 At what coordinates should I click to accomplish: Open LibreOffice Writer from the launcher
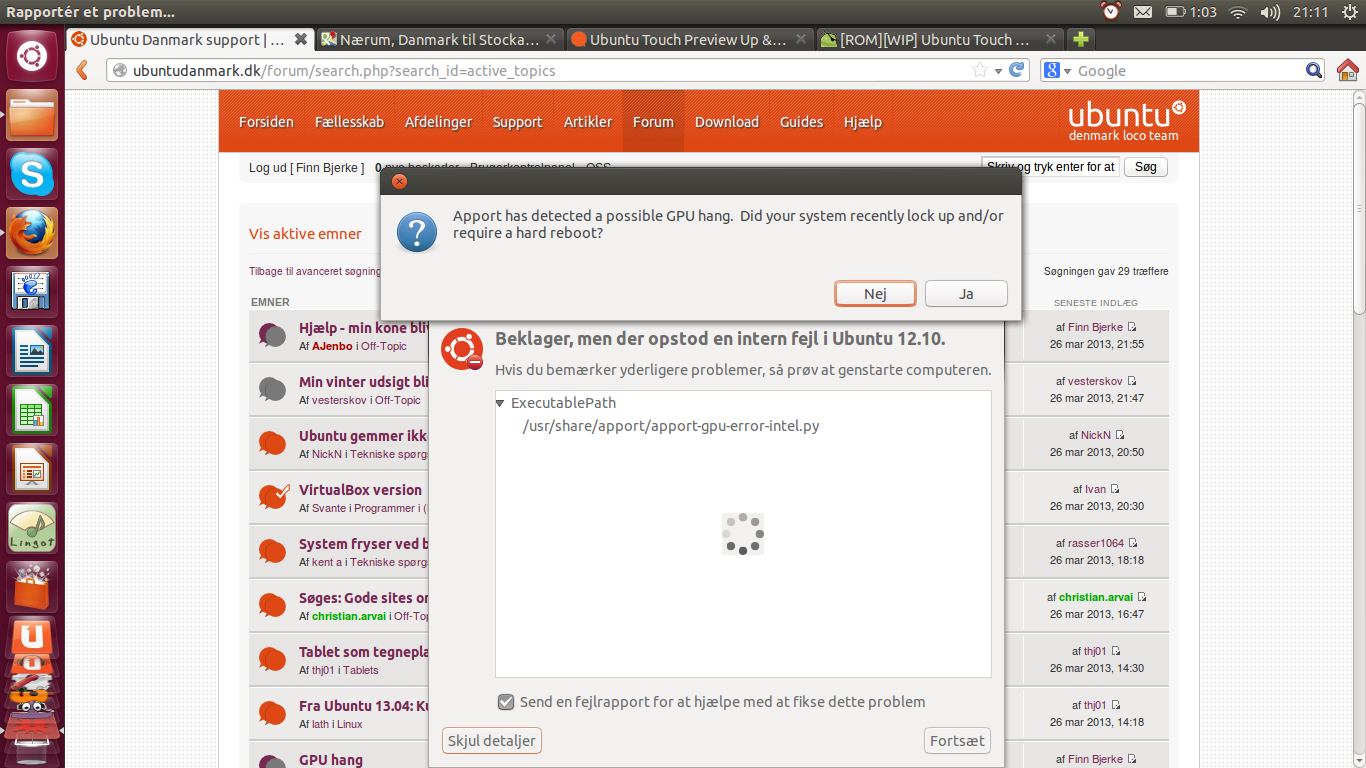click(32, 351)
